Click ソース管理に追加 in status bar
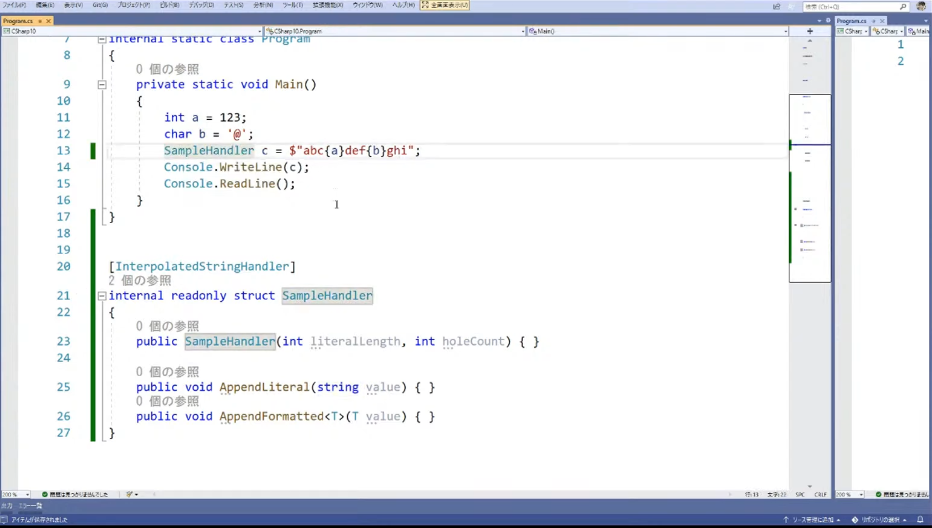Screen dimensions: 932x528 pos(812,520)
